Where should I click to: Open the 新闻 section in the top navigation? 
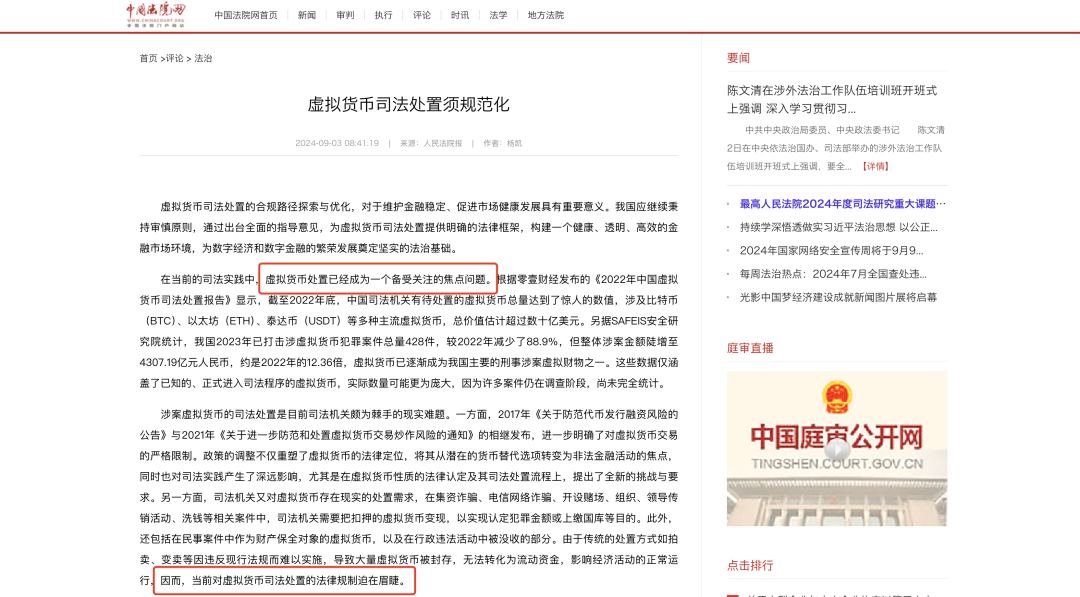(x=307, y=15)
